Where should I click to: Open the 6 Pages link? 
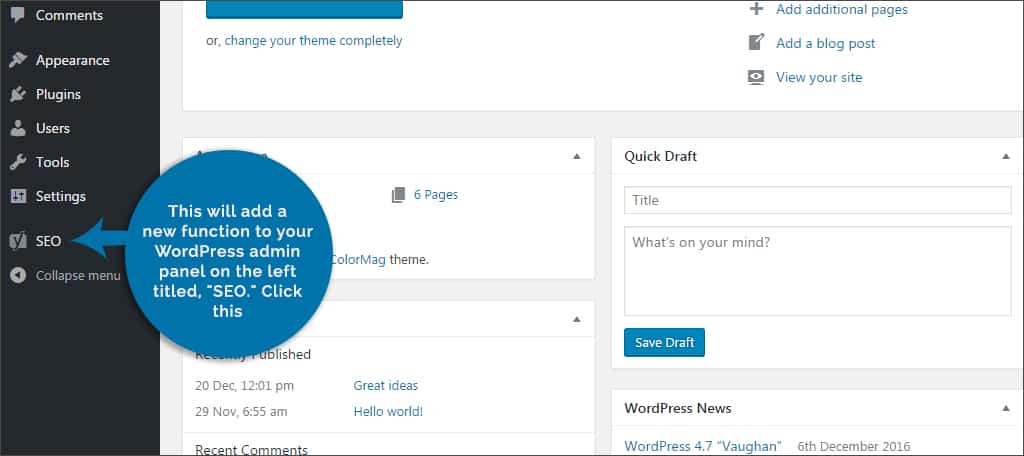point(436,195)
